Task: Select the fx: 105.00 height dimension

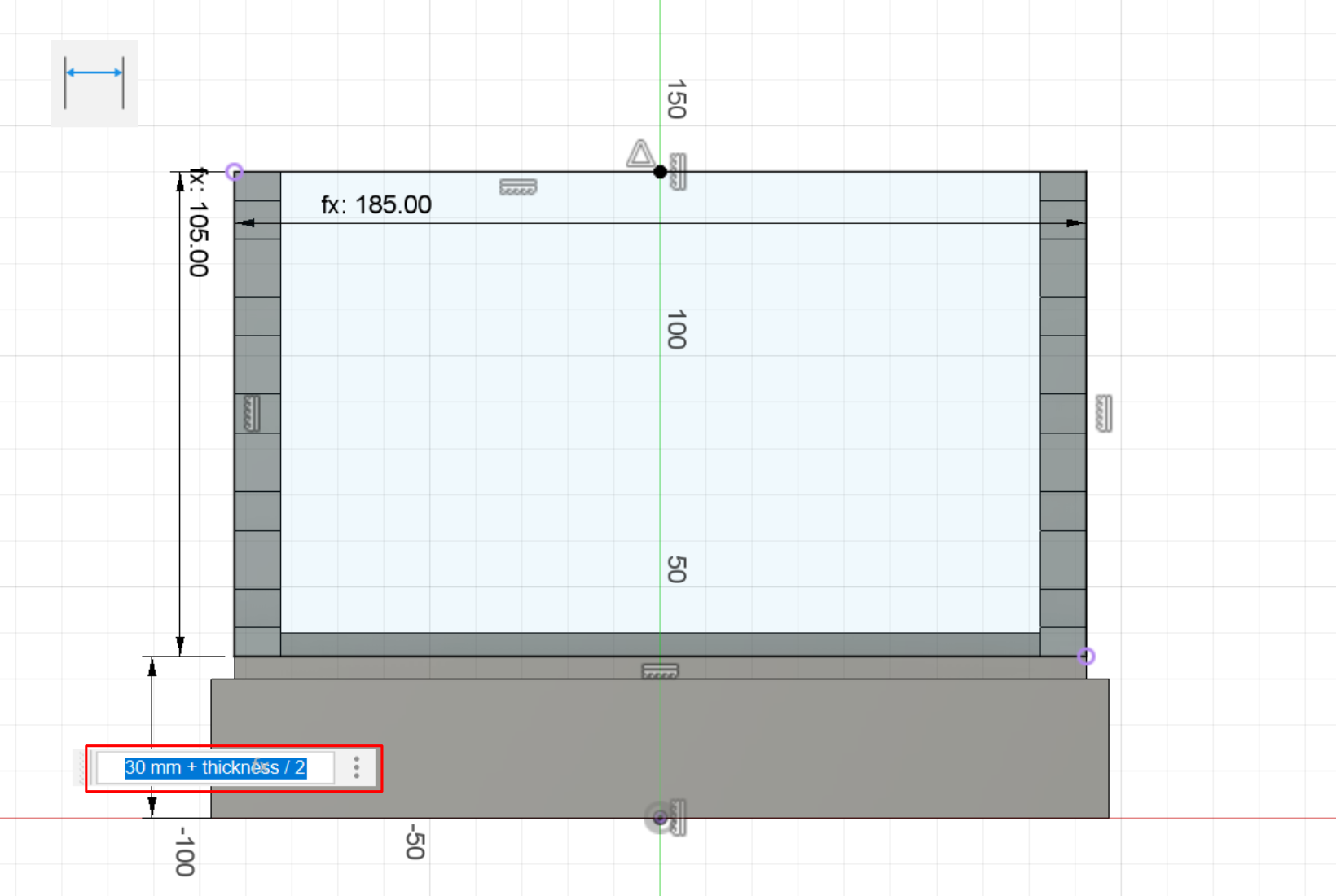Action: [x=199, y=222]
